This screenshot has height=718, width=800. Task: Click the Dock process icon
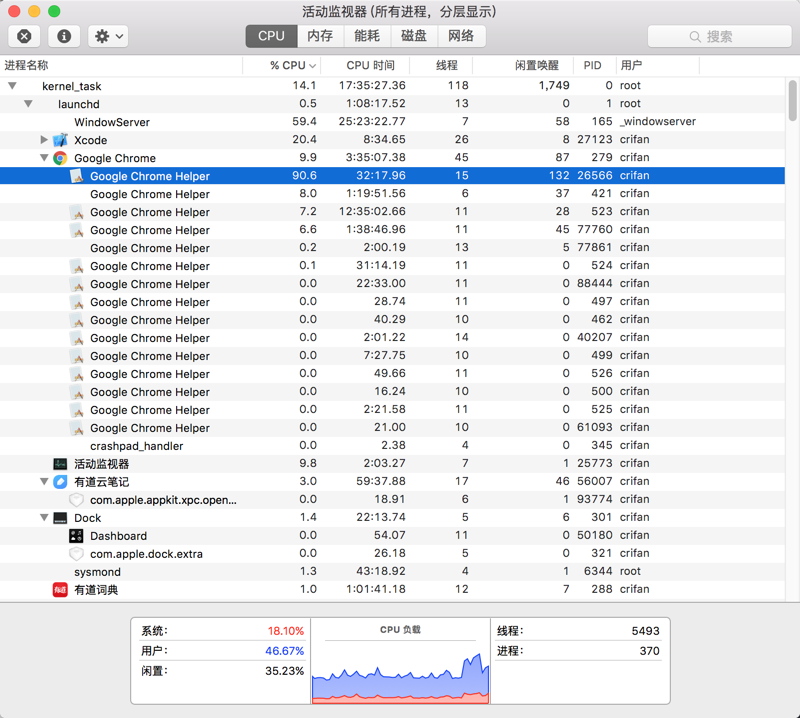point(60,518)
